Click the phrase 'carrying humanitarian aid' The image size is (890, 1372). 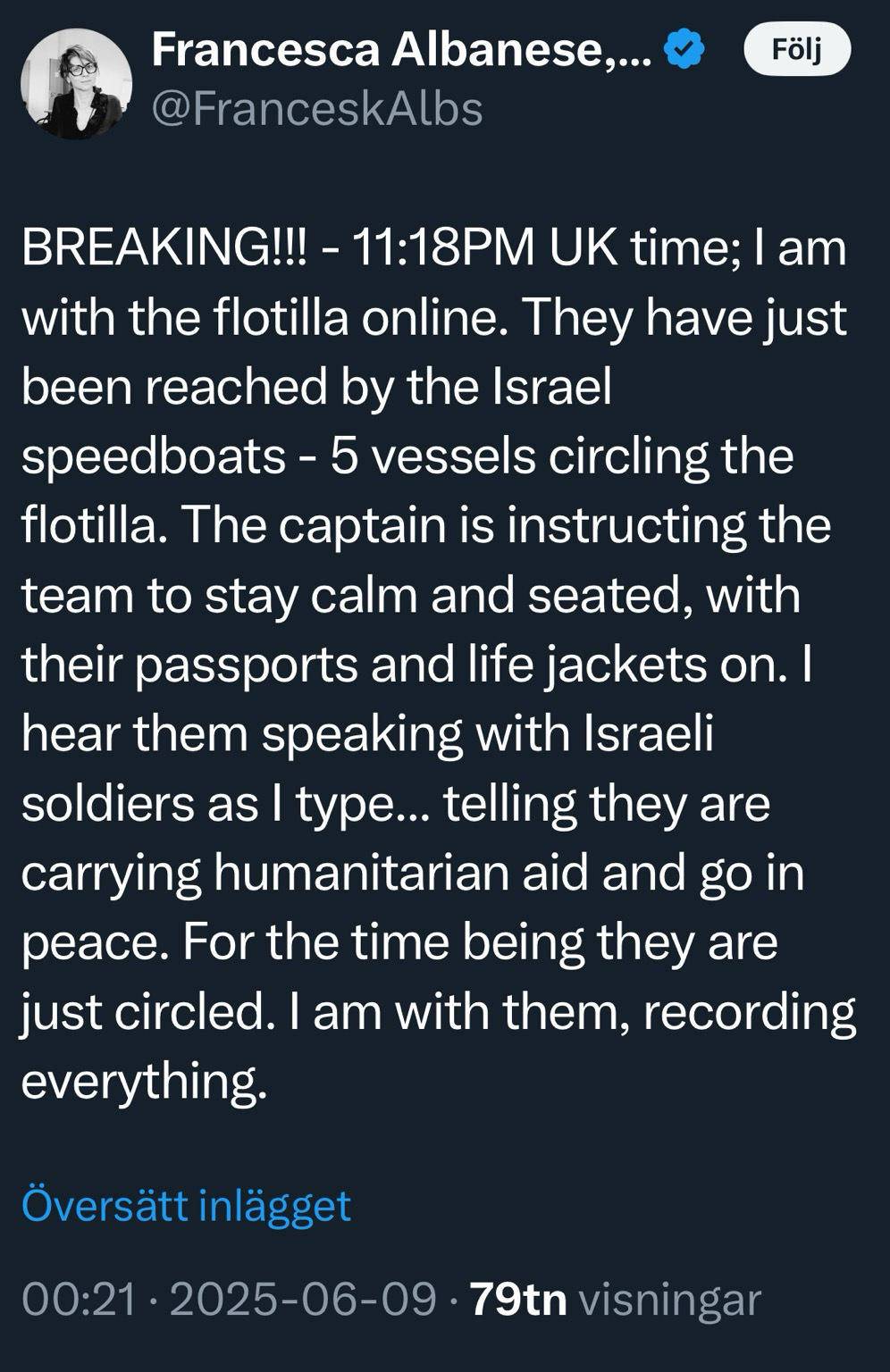pos(307,874)
